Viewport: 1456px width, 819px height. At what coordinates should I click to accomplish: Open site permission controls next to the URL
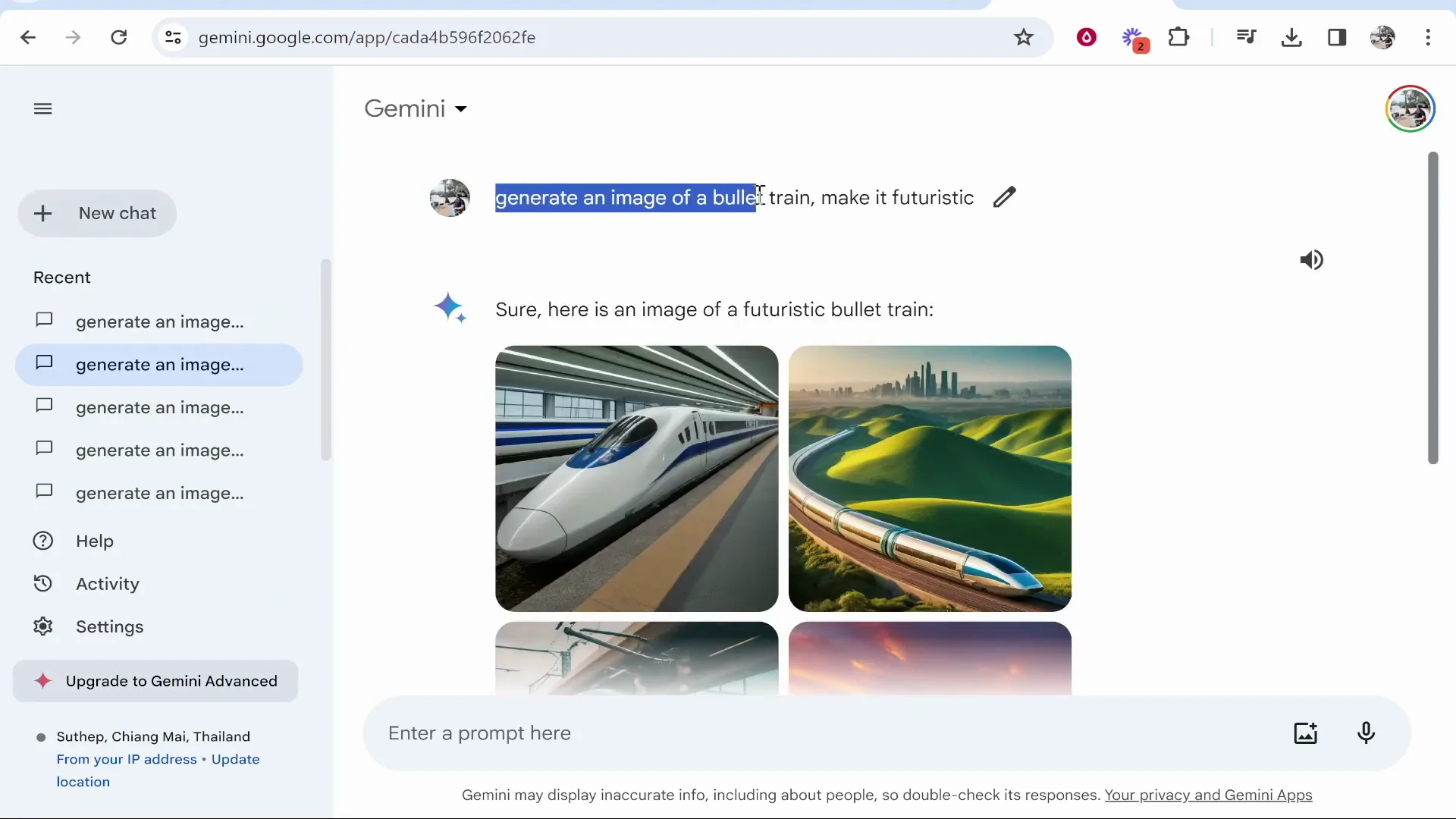pos(173,37)
